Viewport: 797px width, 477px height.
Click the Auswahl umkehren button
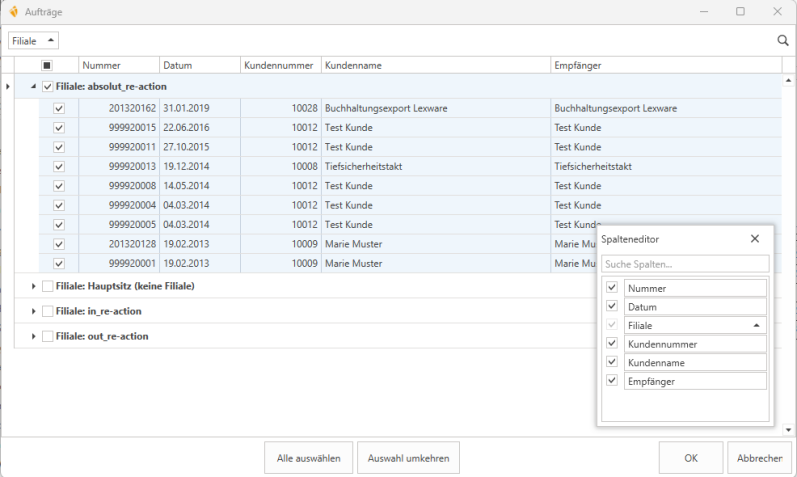tap(408, 458)
